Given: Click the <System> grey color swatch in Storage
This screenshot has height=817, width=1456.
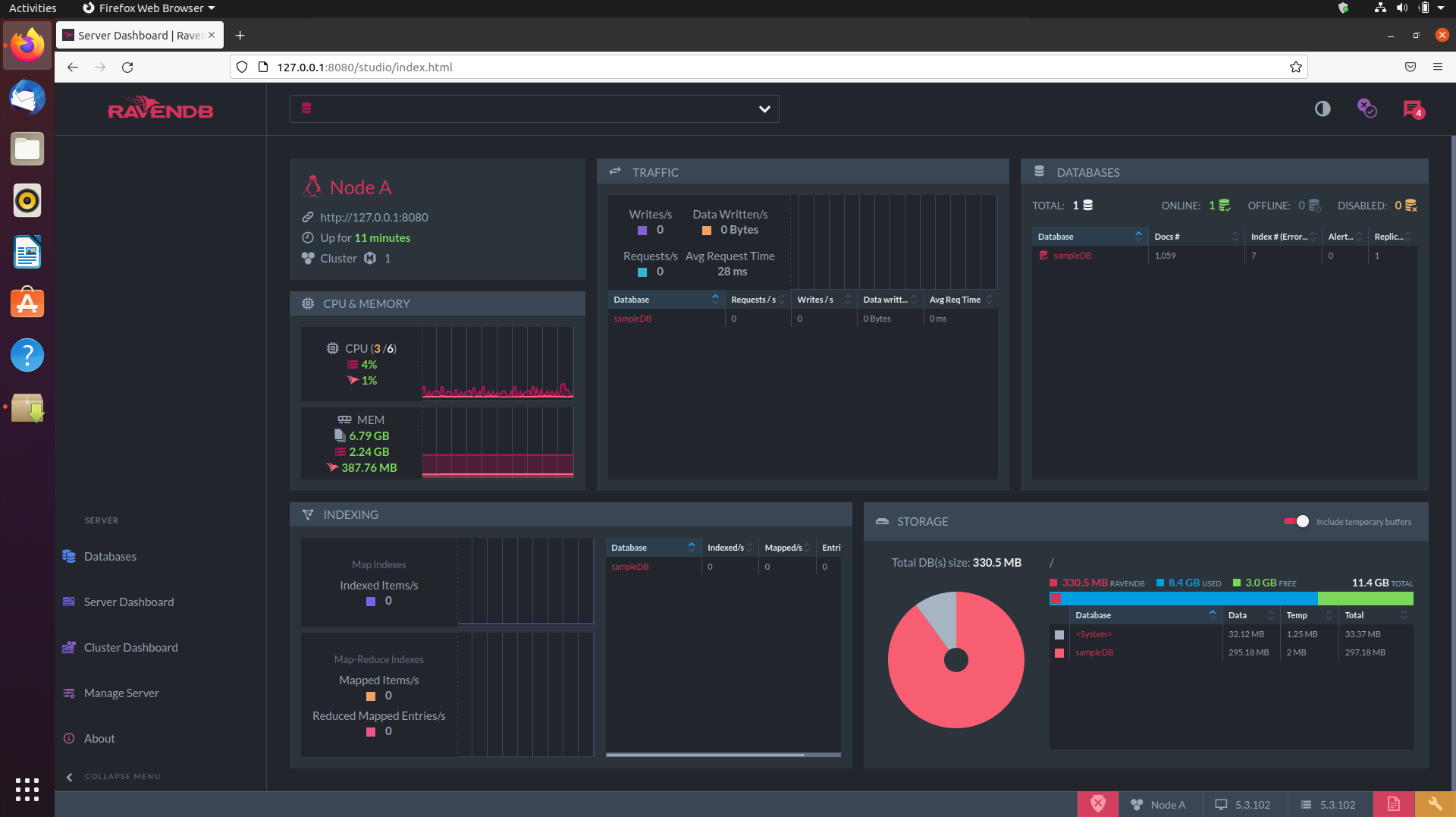Looking at the screenshot, I should coord(1059,635).
